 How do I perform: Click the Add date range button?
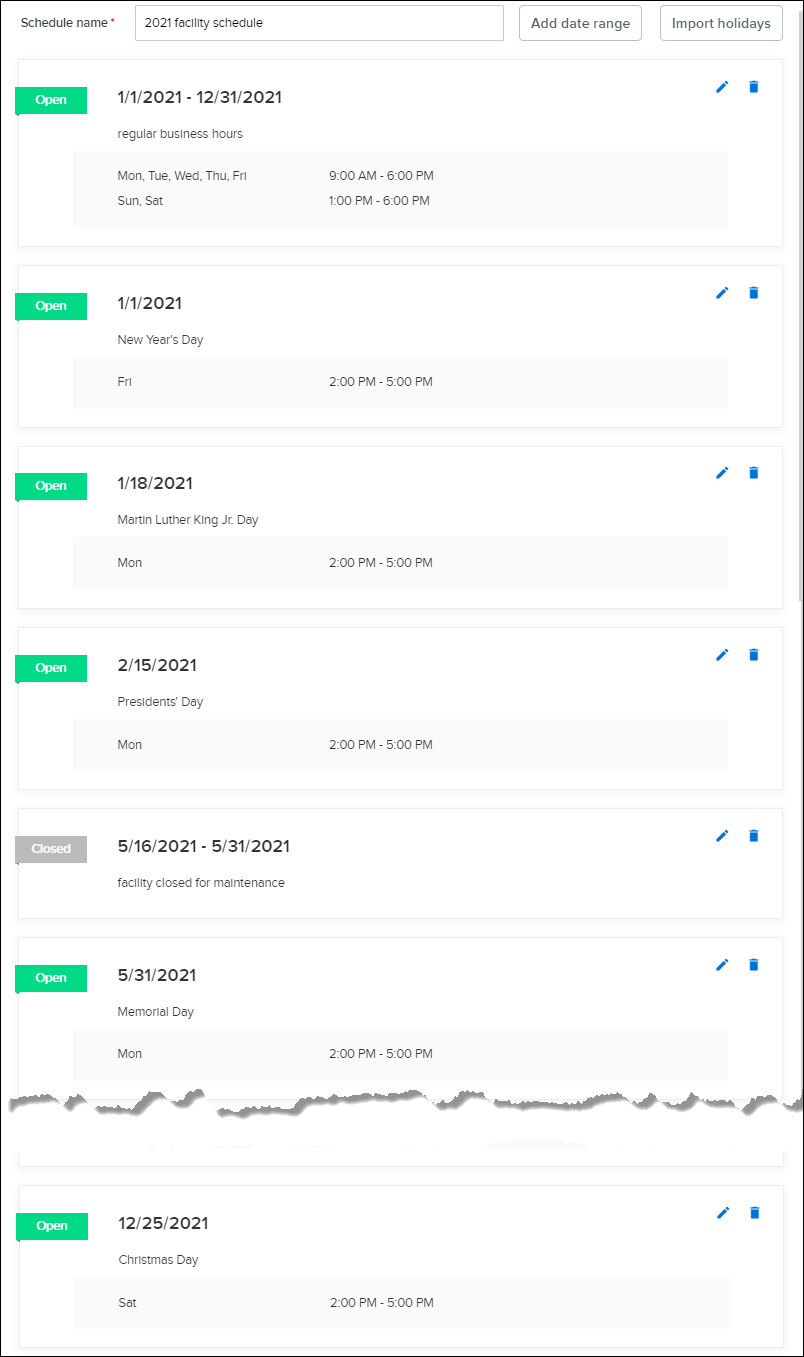(580, 23)
